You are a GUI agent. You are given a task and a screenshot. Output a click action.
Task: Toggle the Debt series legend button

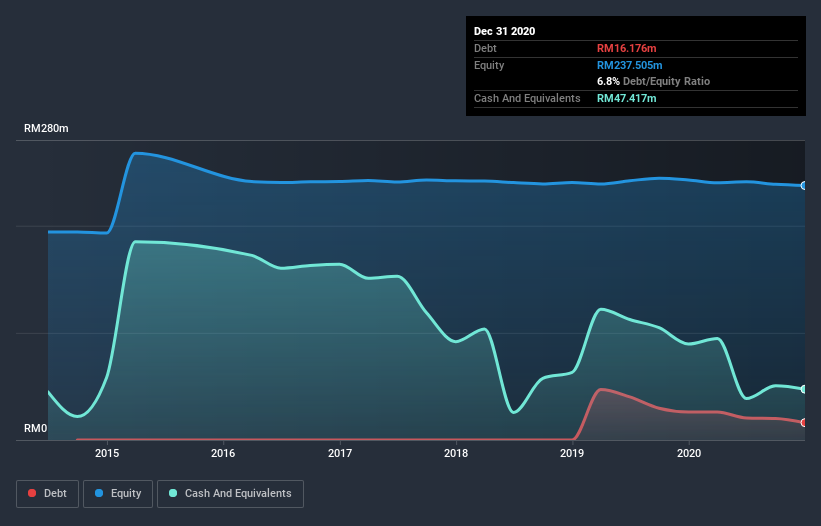tap(47, 494)
